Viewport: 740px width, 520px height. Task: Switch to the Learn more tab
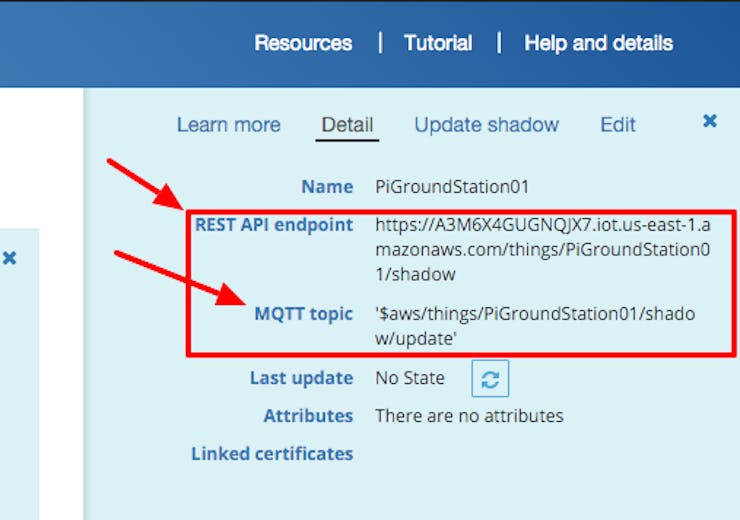tap(228, 125)
